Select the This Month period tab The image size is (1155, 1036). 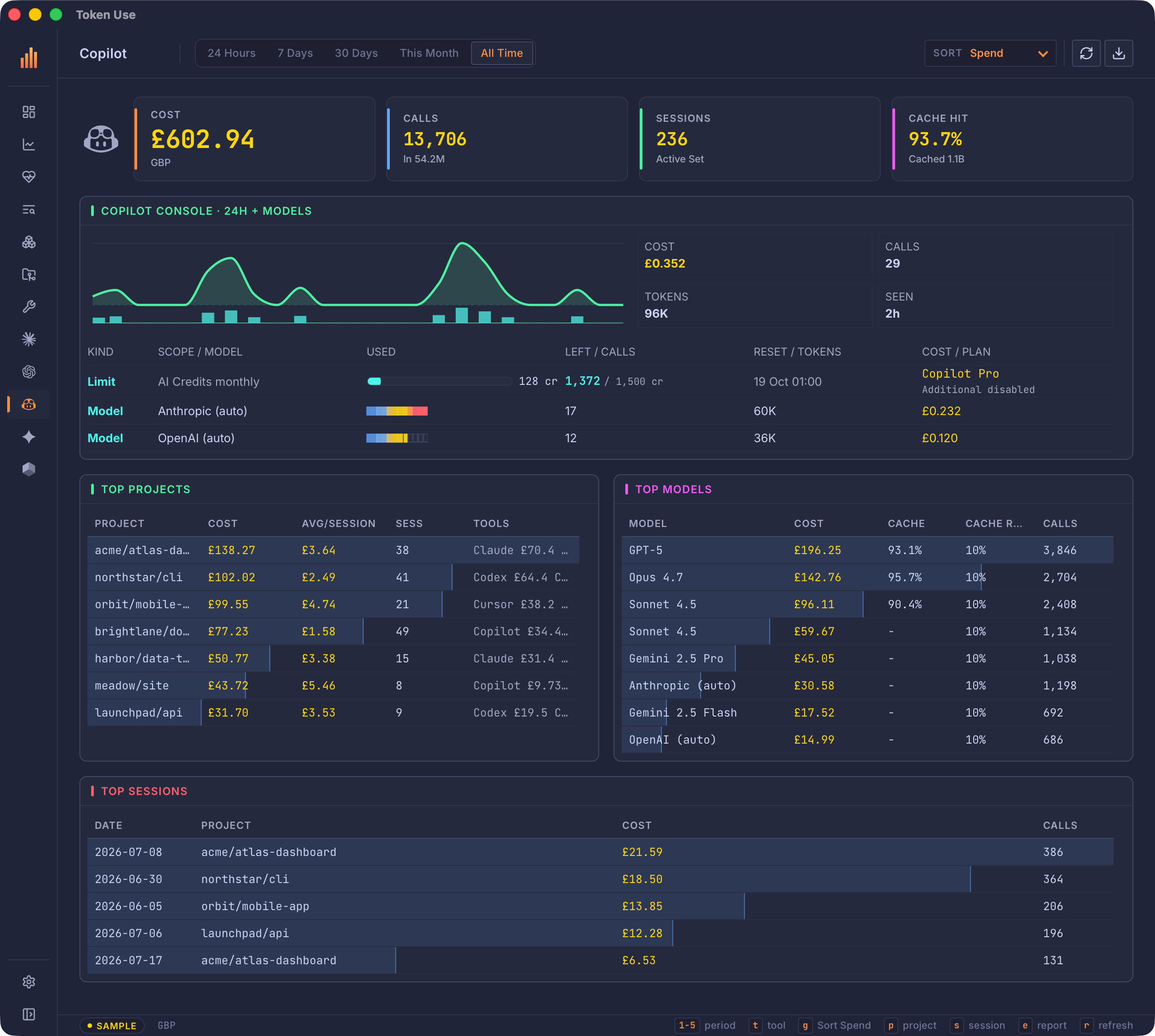click(x=429, y=53)
